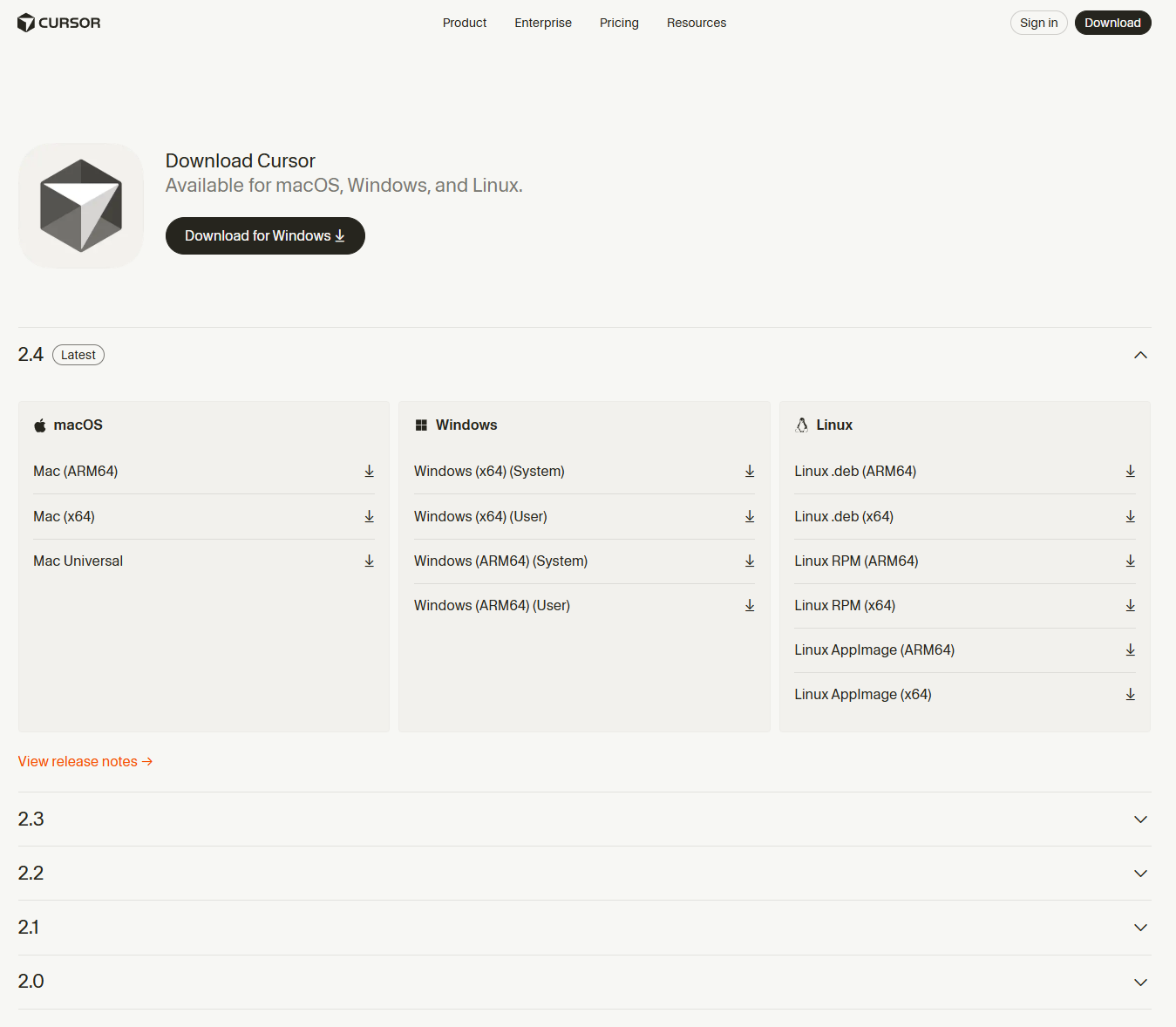1176x1027 pixels.
Task: Expand the 2.1 version section
Action: click(1140, 928)
